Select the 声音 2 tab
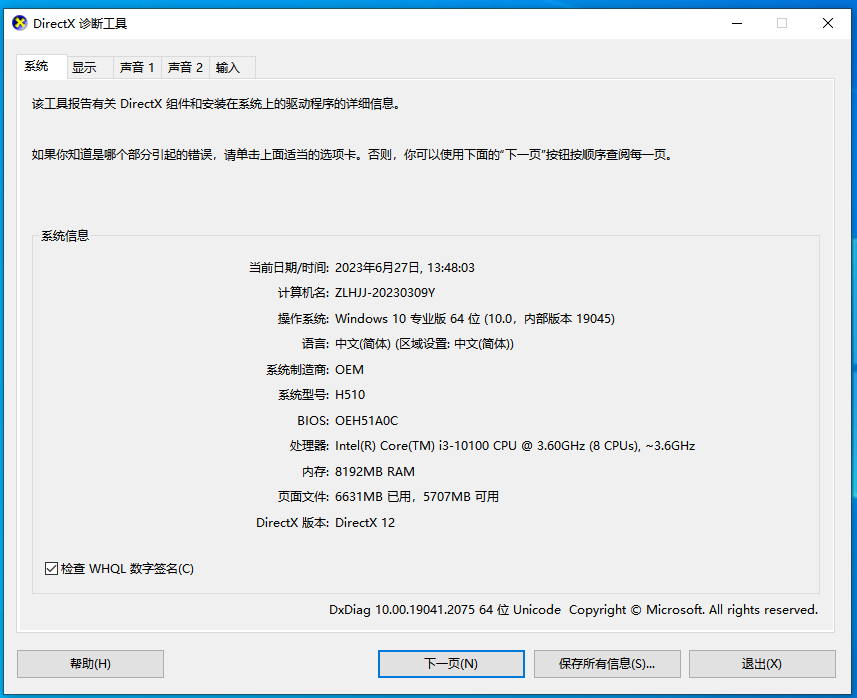 coord(184,67)
